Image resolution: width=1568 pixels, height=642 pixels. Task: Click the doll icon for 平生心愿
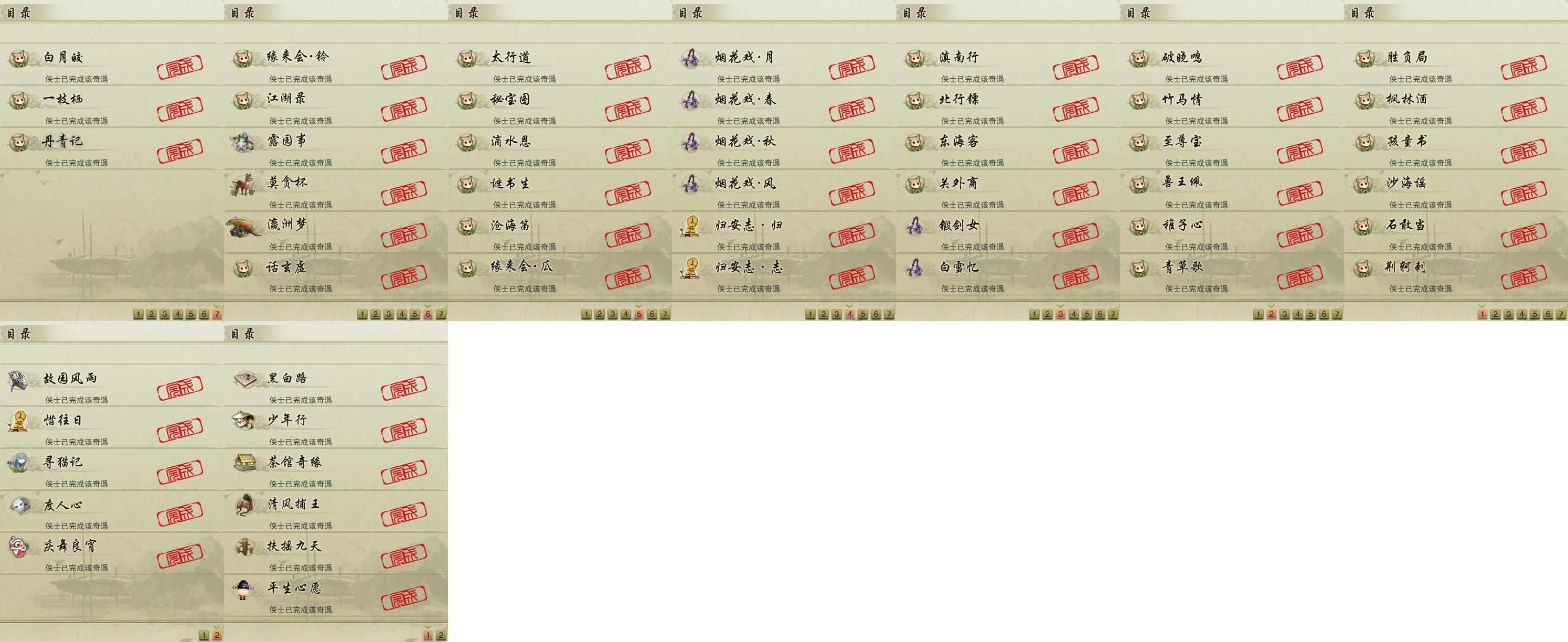pyautogui.click(x=243, y=589)
